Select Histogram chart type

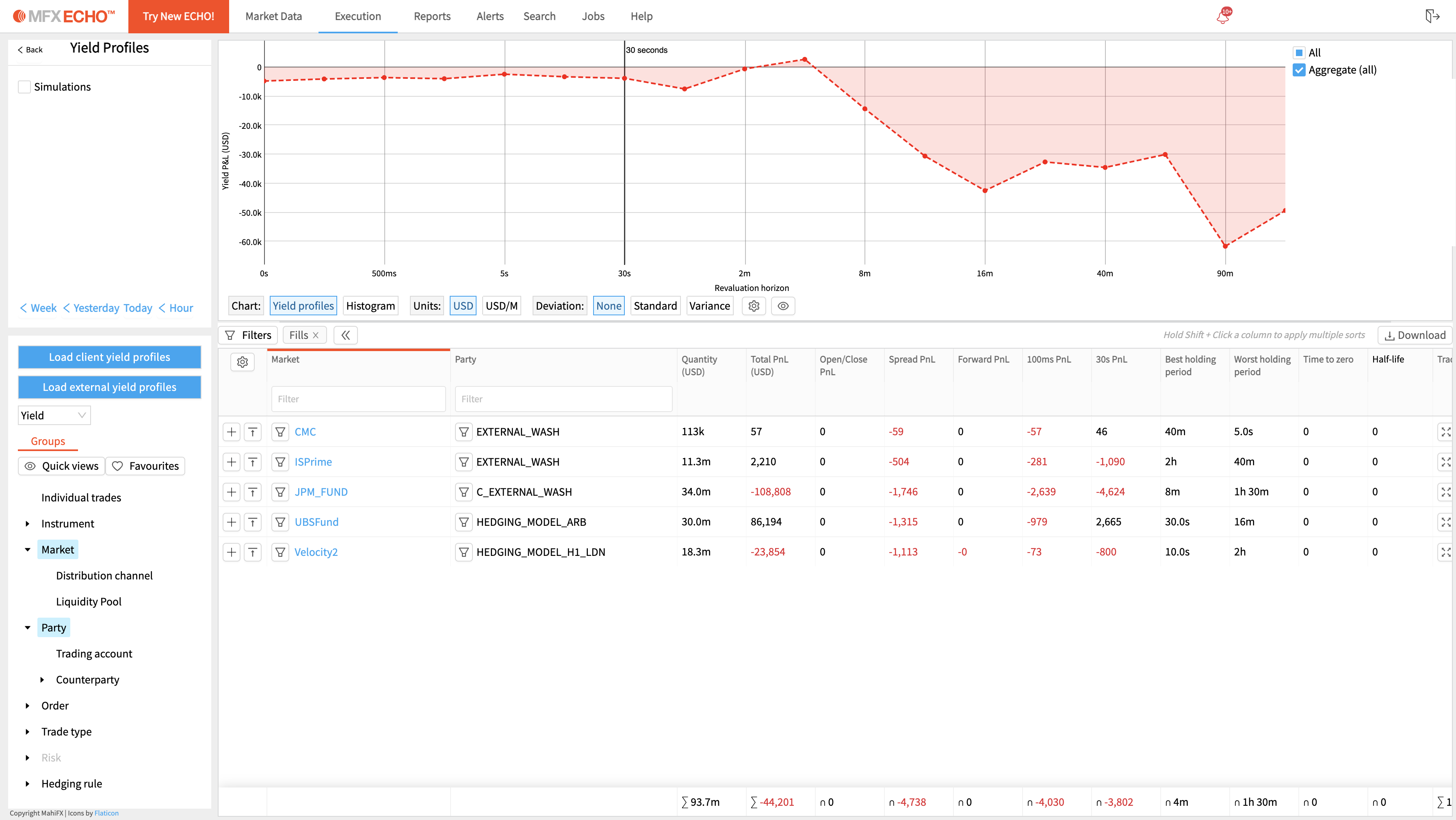pyautogui.click(x=370, y=306)
